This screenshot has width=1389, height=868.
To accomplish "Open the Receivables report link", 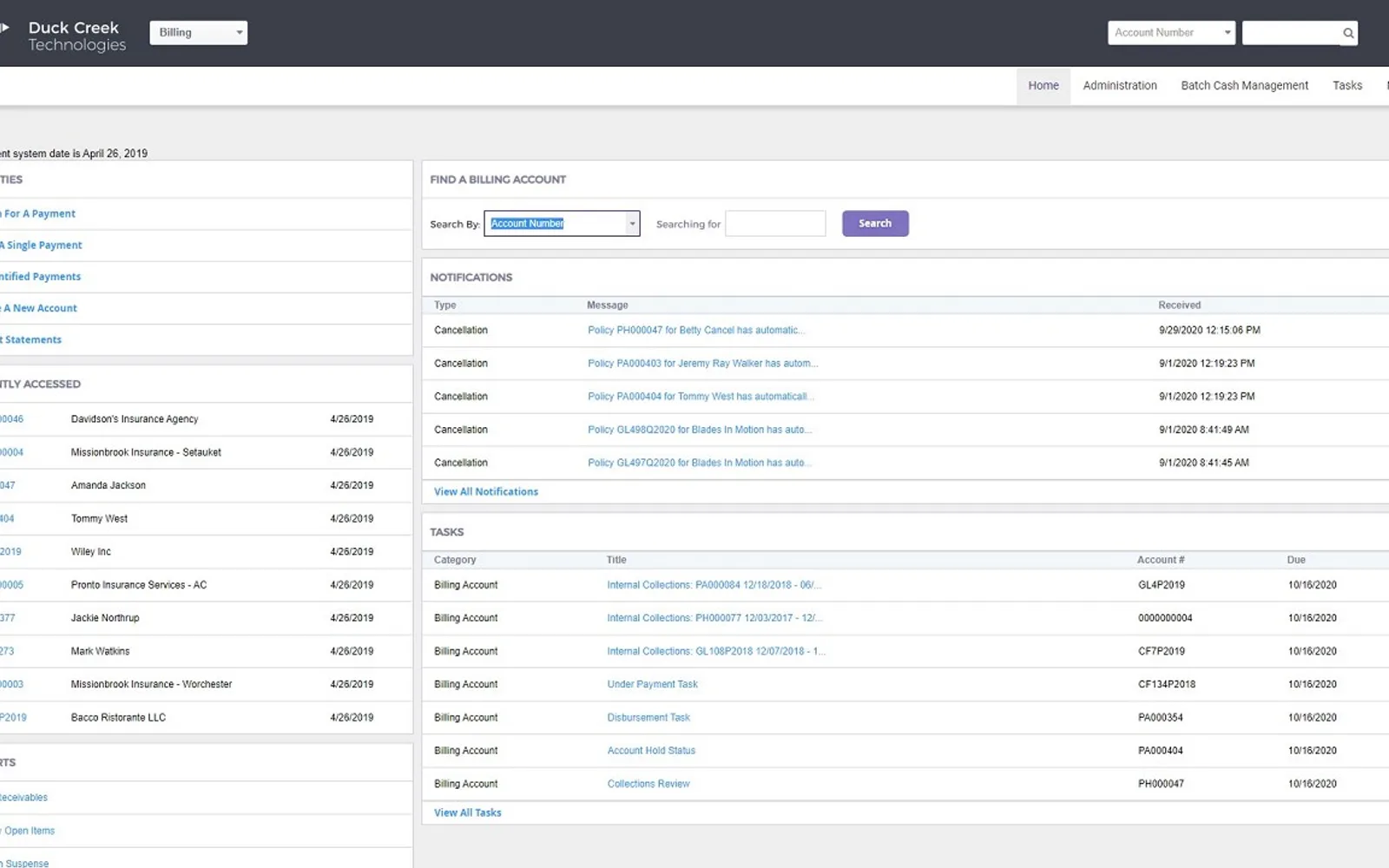I will [24, 798].
